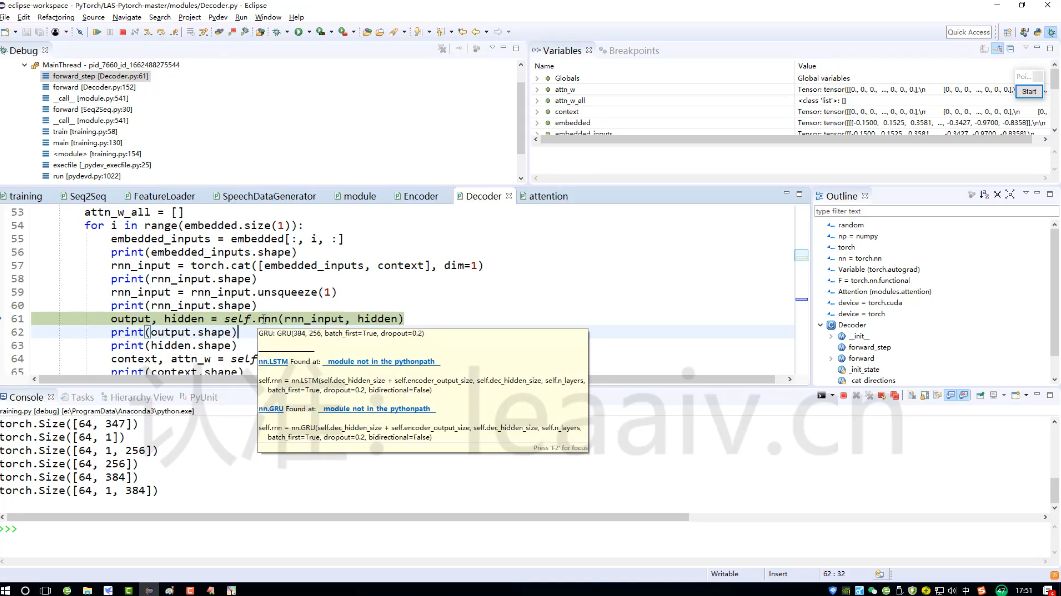Toggle Show Console When Standard Error Changes
Image resolution: width=1061 pixels, height=596 pixels.
pos(964,395)
